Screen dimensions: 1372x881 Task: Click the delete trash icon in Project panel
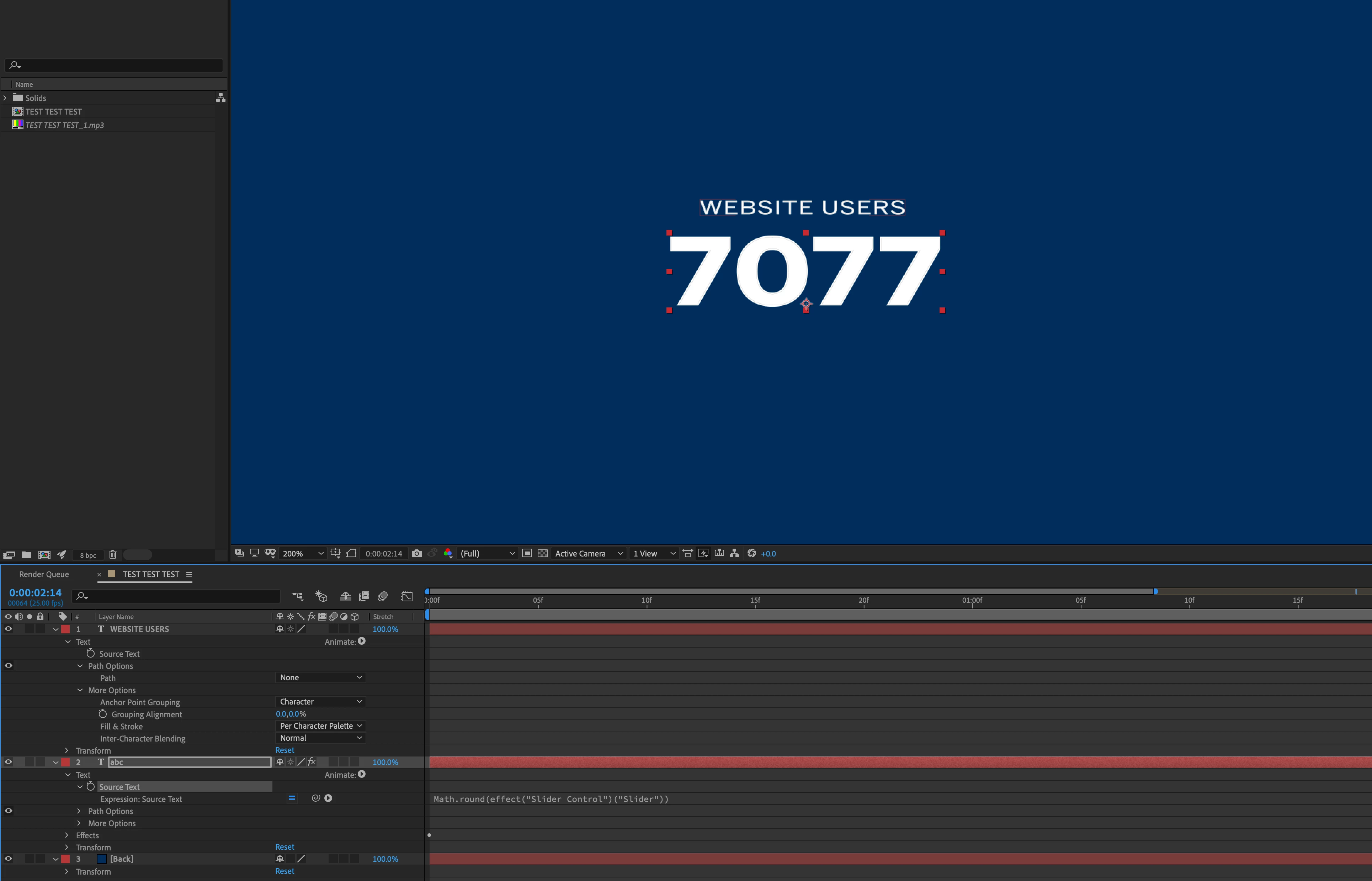pyautogui.click(x=113, y=554)
